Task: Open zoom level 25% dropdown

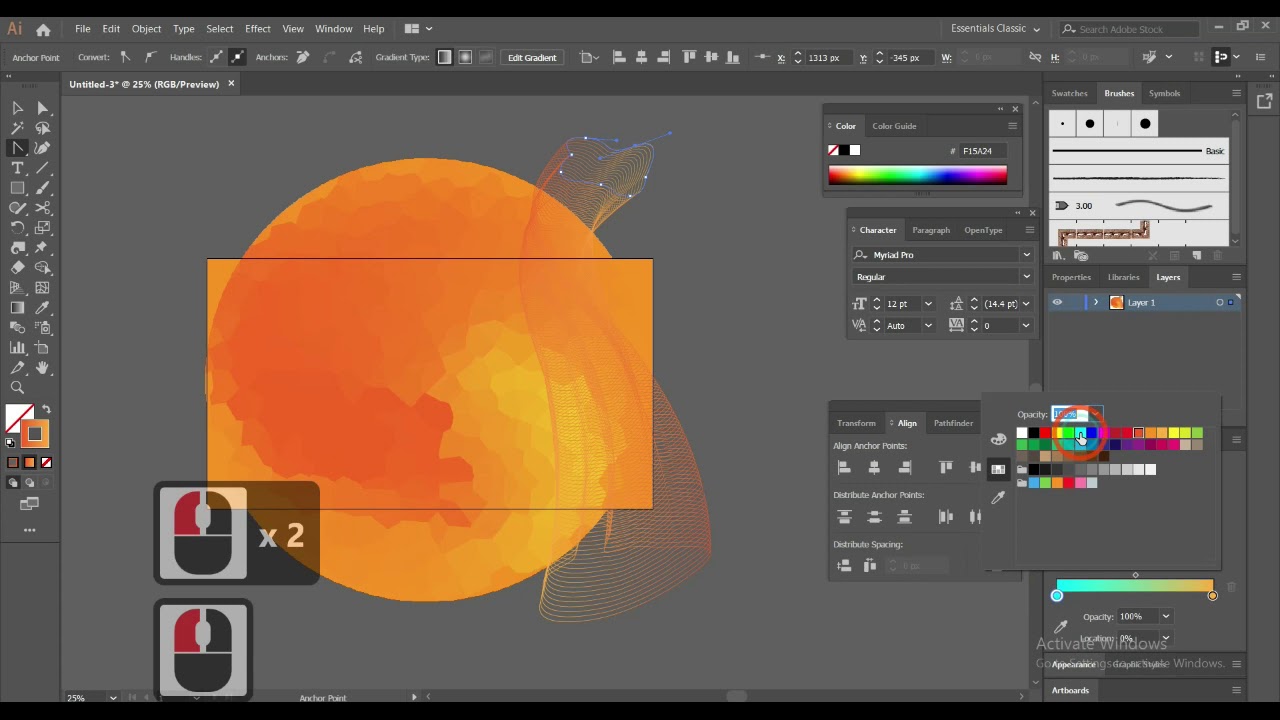Action: click(x=113, y=697)
